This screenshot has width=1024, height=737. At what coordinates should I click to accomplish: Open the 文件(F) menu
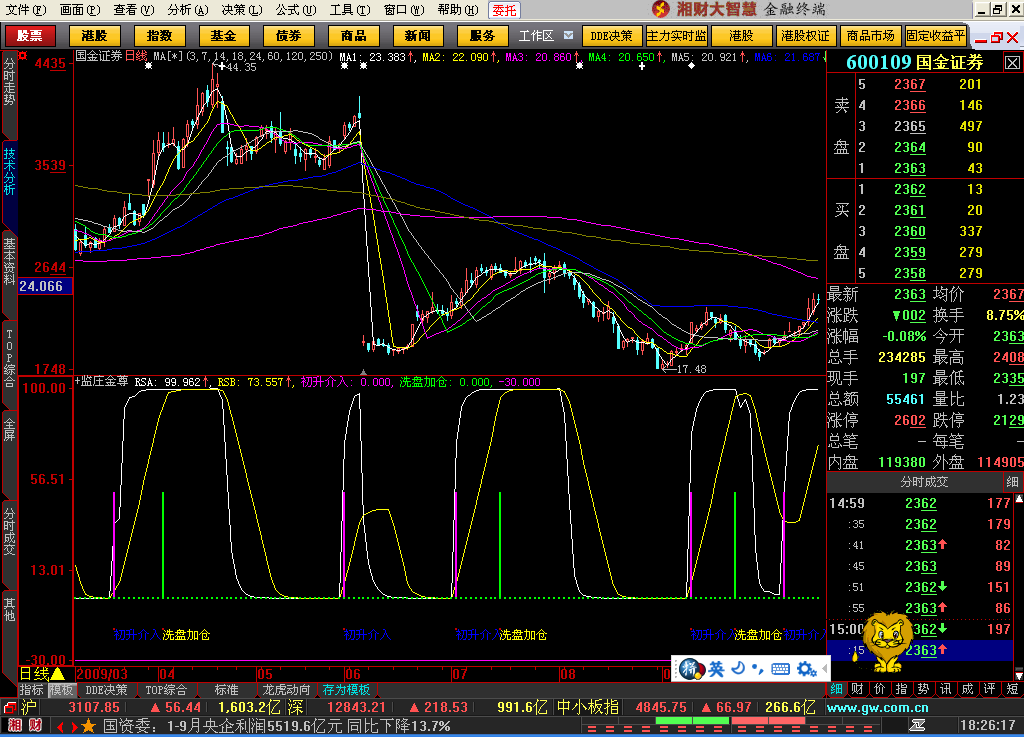pos(26,10)
